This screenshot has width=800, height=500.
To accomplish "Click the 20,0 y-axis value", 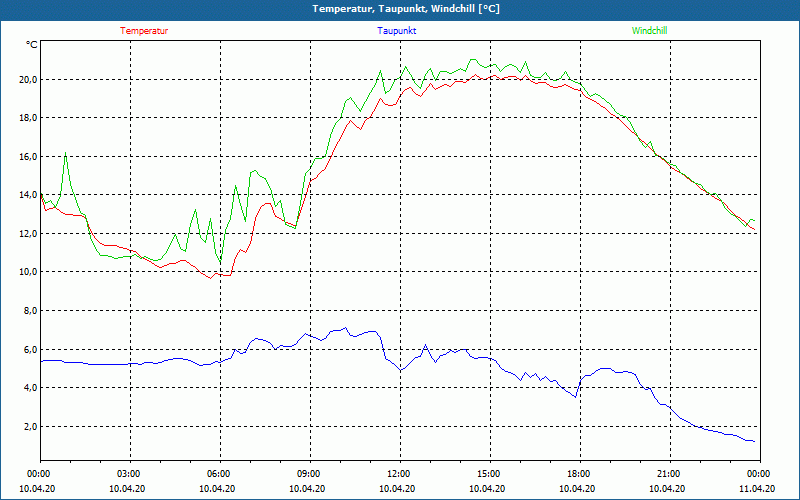I will click(x=29, y=80).
